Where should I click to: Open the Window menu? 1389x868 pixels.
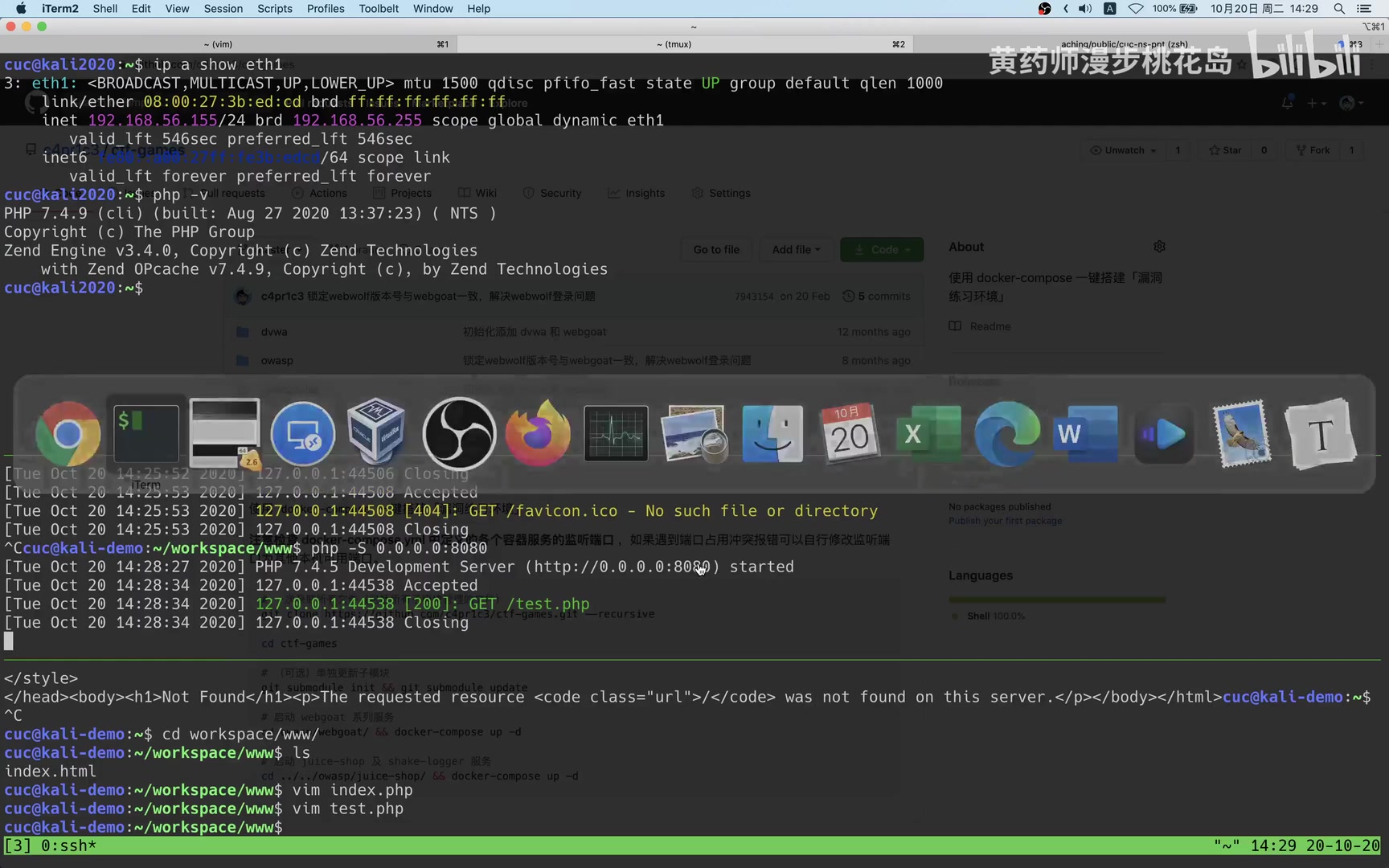coord(433,8)
